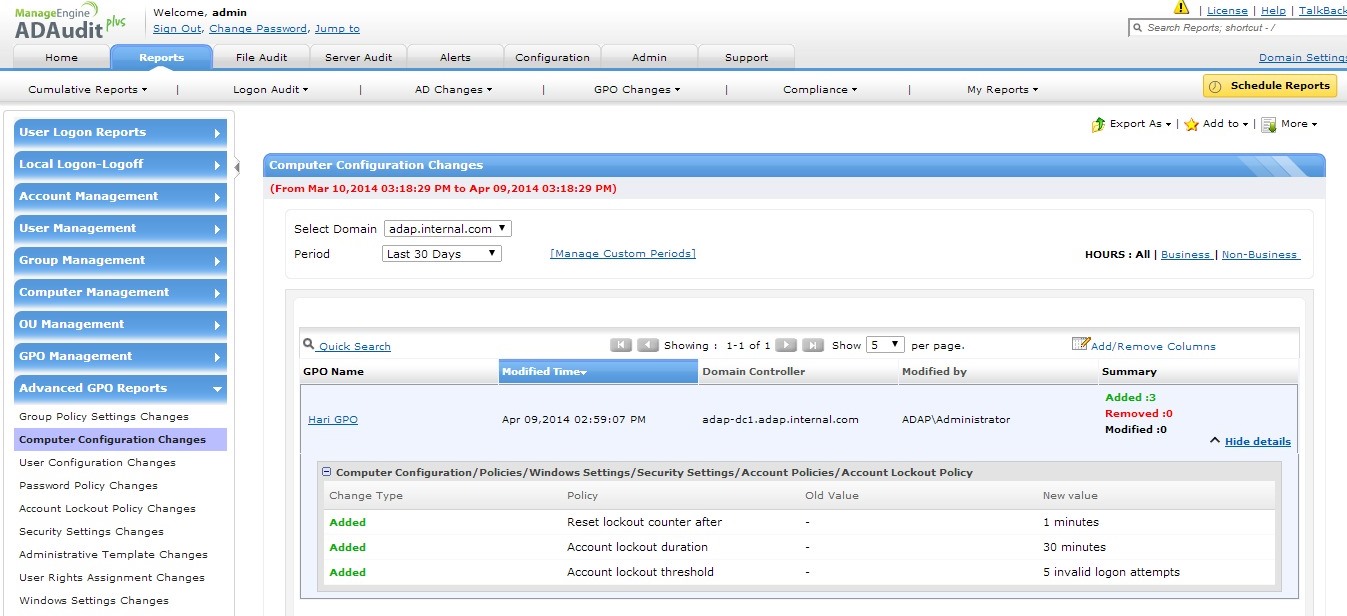Click the warning alert icon near License
This screenshot has width=1347, height=616.
click(1181, 9)
